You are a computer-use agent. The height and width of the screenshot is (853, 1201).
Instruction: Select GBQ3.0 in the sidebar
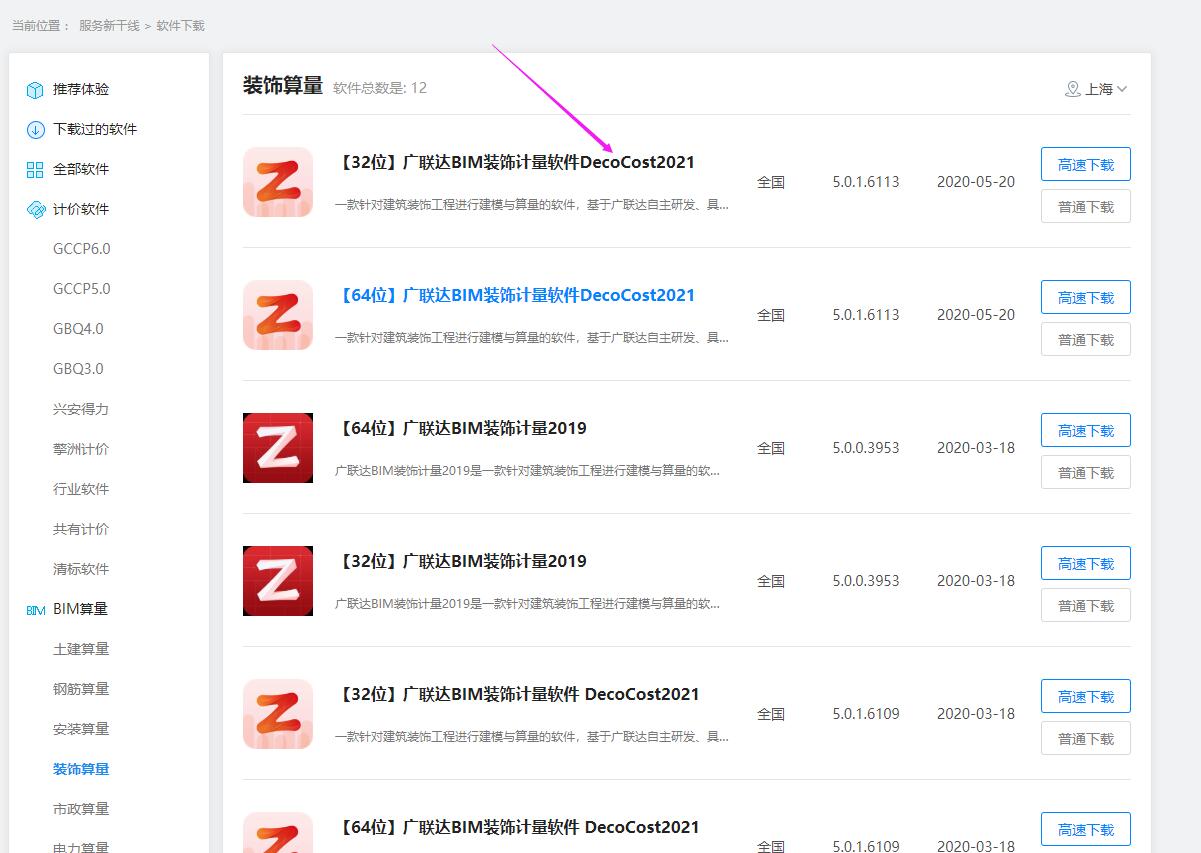pos(78,369)
